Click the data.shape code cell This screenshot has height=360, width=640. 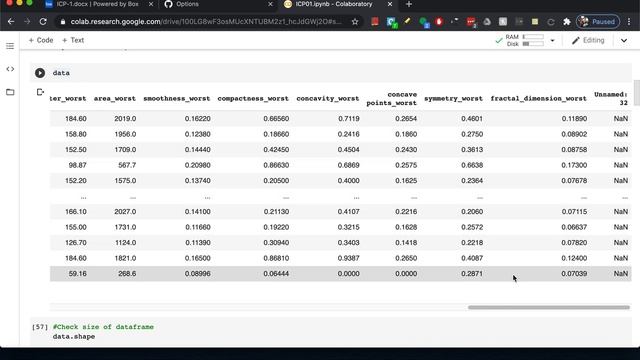coord(331,332)
